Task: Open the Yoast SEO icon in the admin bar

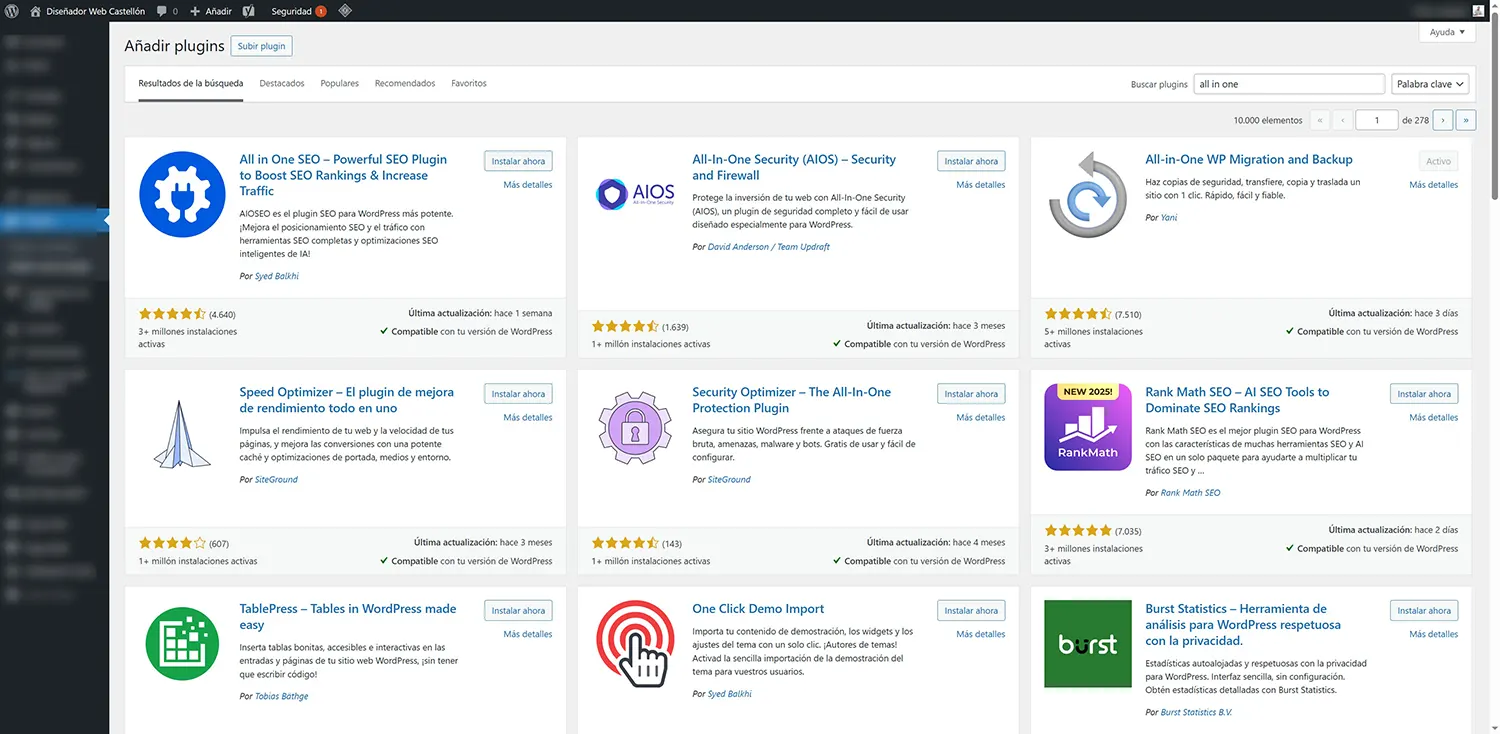Action: click(247, 11)
